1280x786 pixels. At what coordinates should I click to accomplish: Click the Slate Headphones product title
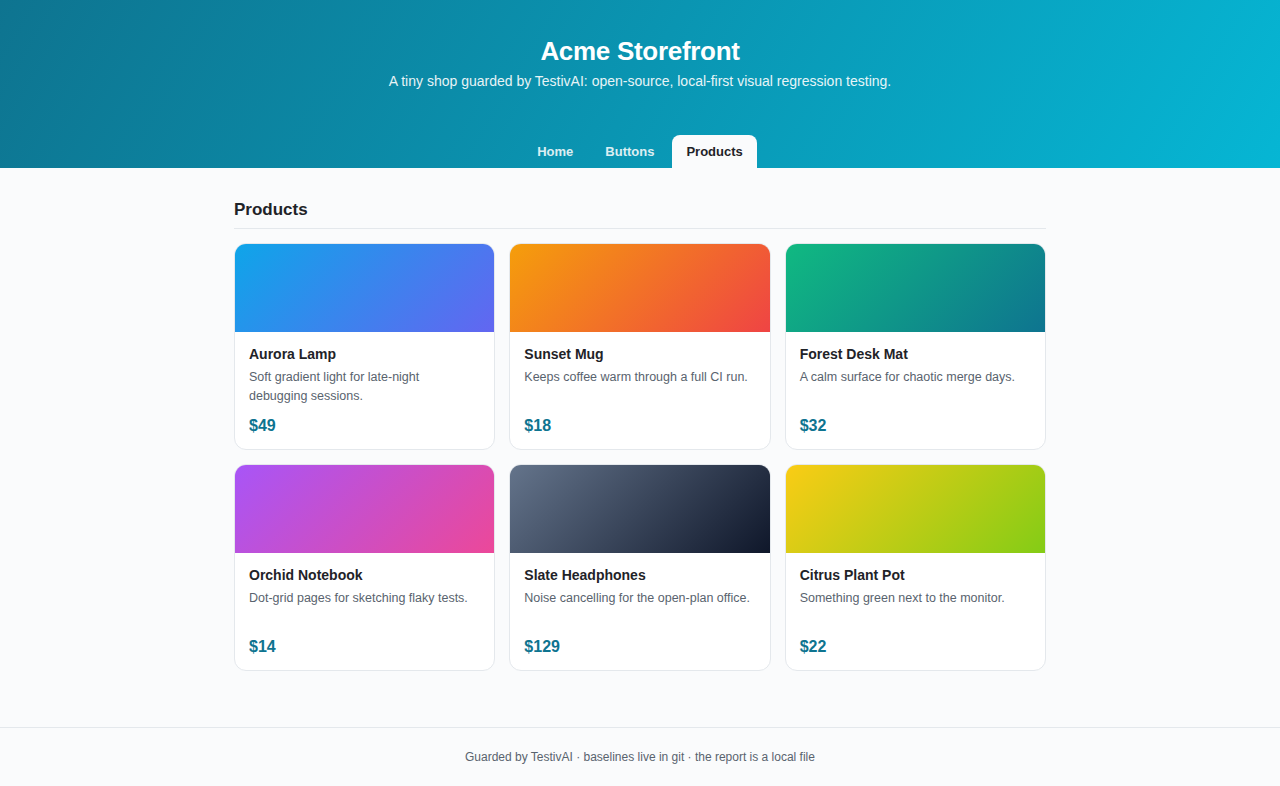(x=585, y=575)
